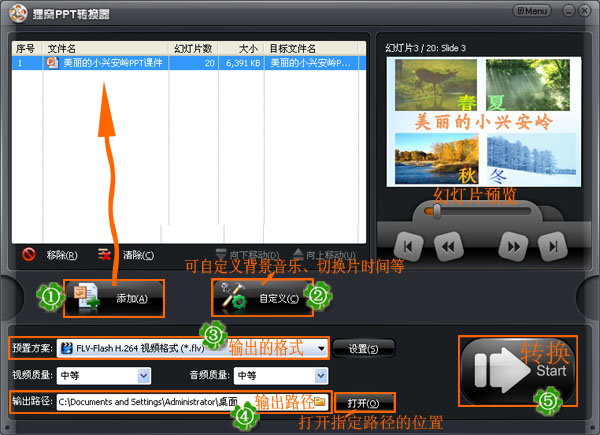Open Customize (自定义) settings with tools icon
600x435 pixels.
tap(262, 298)
